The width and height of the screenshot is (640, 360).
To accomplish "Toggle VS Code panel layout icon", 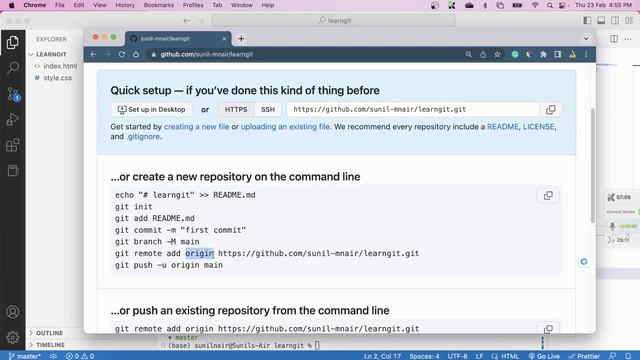I will click(x=601, y=20).
